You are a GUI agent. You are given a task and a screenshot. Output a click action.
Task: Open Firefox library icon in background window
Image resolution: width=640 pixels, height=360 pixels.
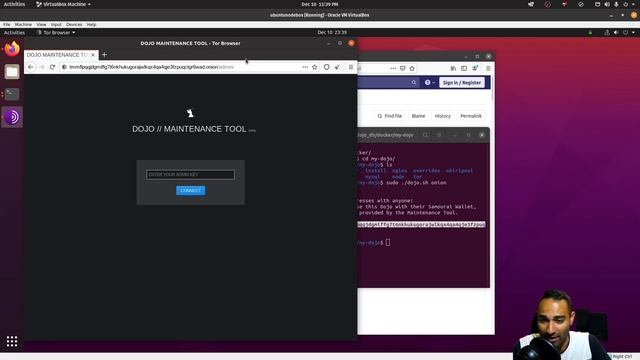point(453,69)
